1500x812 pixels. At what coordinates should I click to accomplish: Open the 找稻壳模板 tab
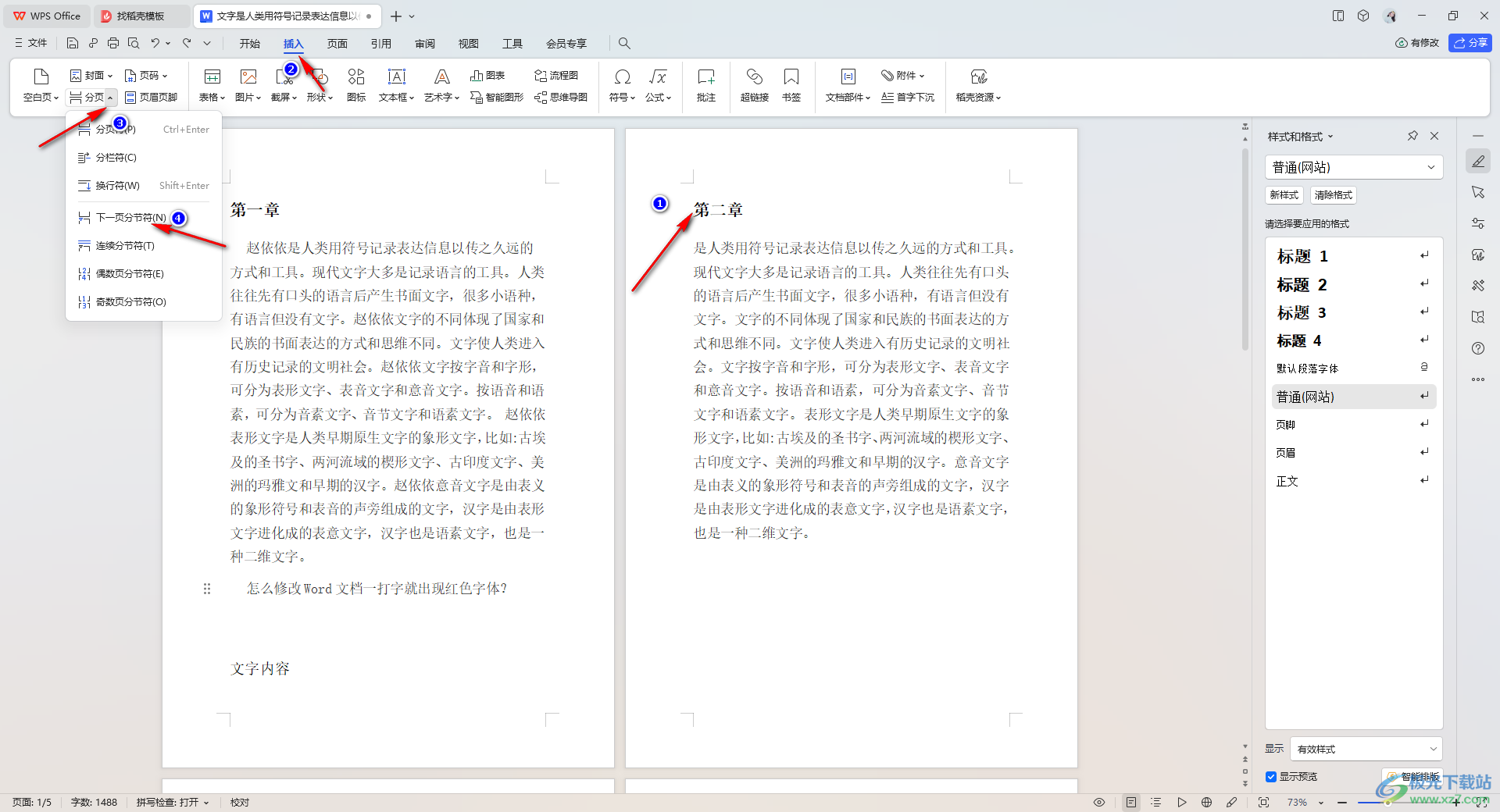(x=141, y=16)
